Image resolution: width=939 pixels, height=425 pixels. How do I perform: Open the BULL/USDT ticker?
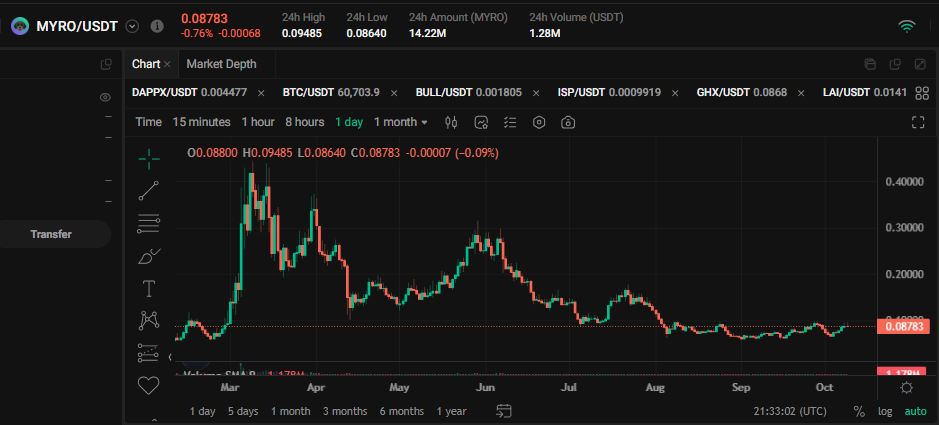[x=468, y=93]
